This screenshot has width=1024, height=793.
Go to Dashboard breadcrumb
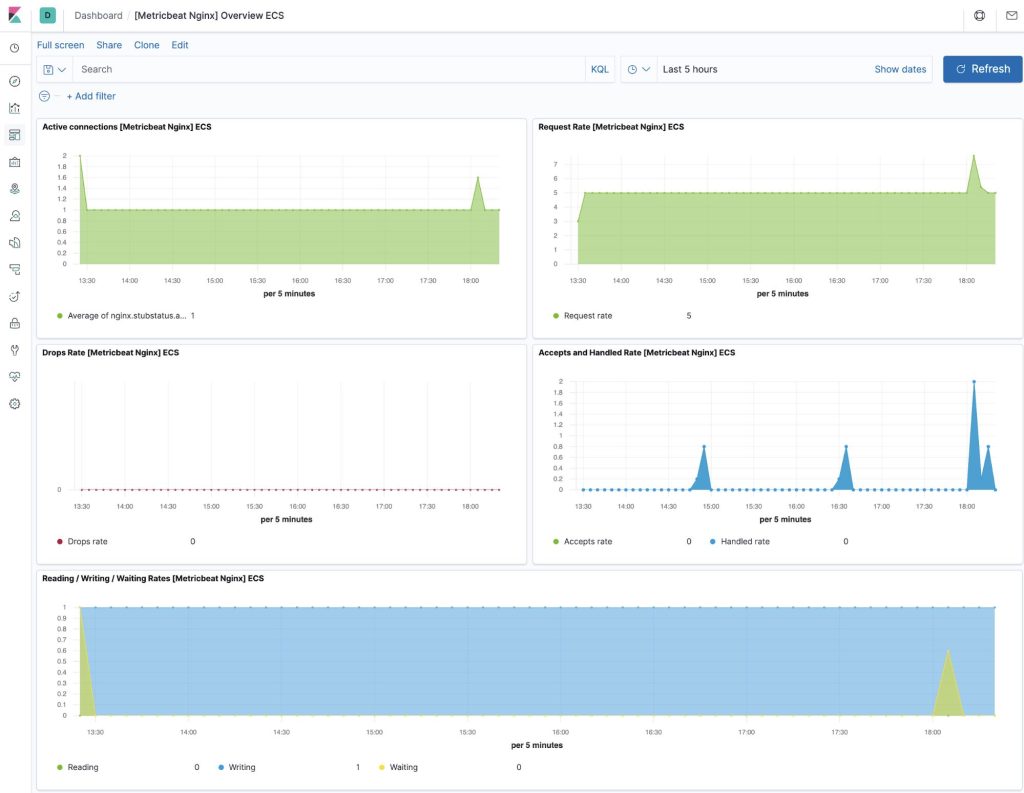click(98, 15)
